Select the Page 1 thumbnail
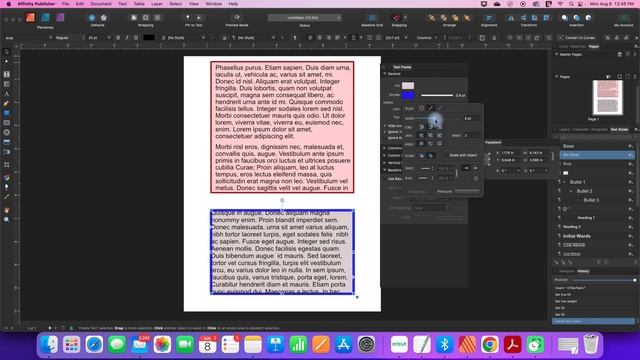This screenshot has width=640, height=360. pyautogui.click(x=607, y=98)
